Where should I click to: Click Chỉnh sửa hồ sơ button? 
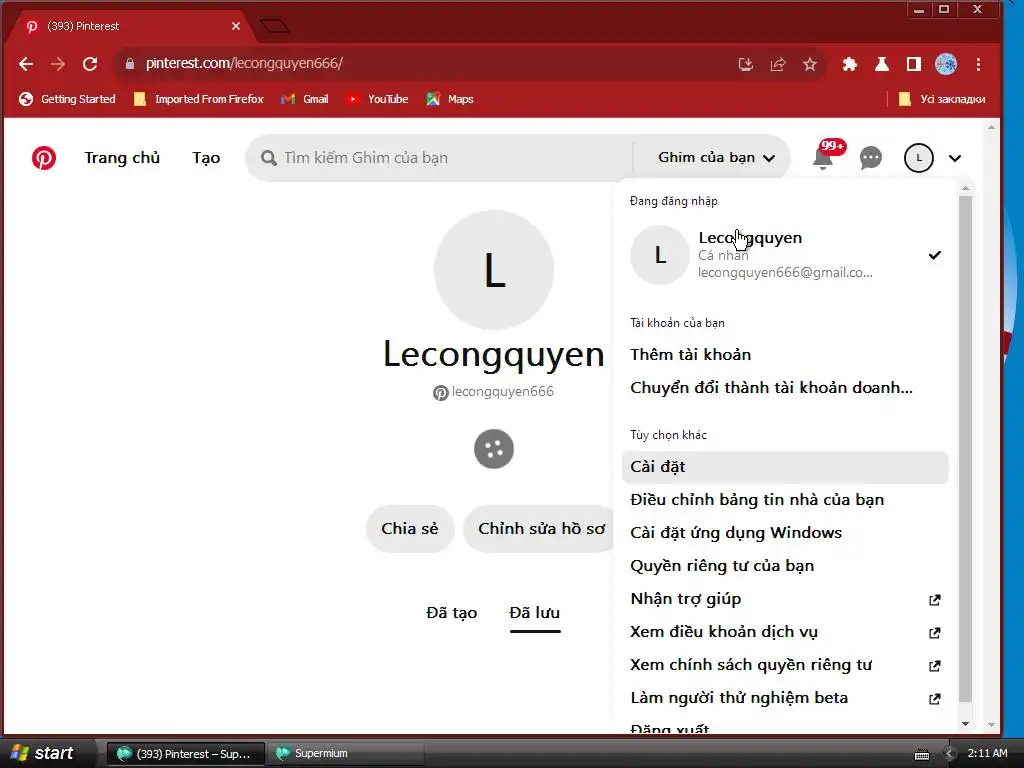pos(541,528)
